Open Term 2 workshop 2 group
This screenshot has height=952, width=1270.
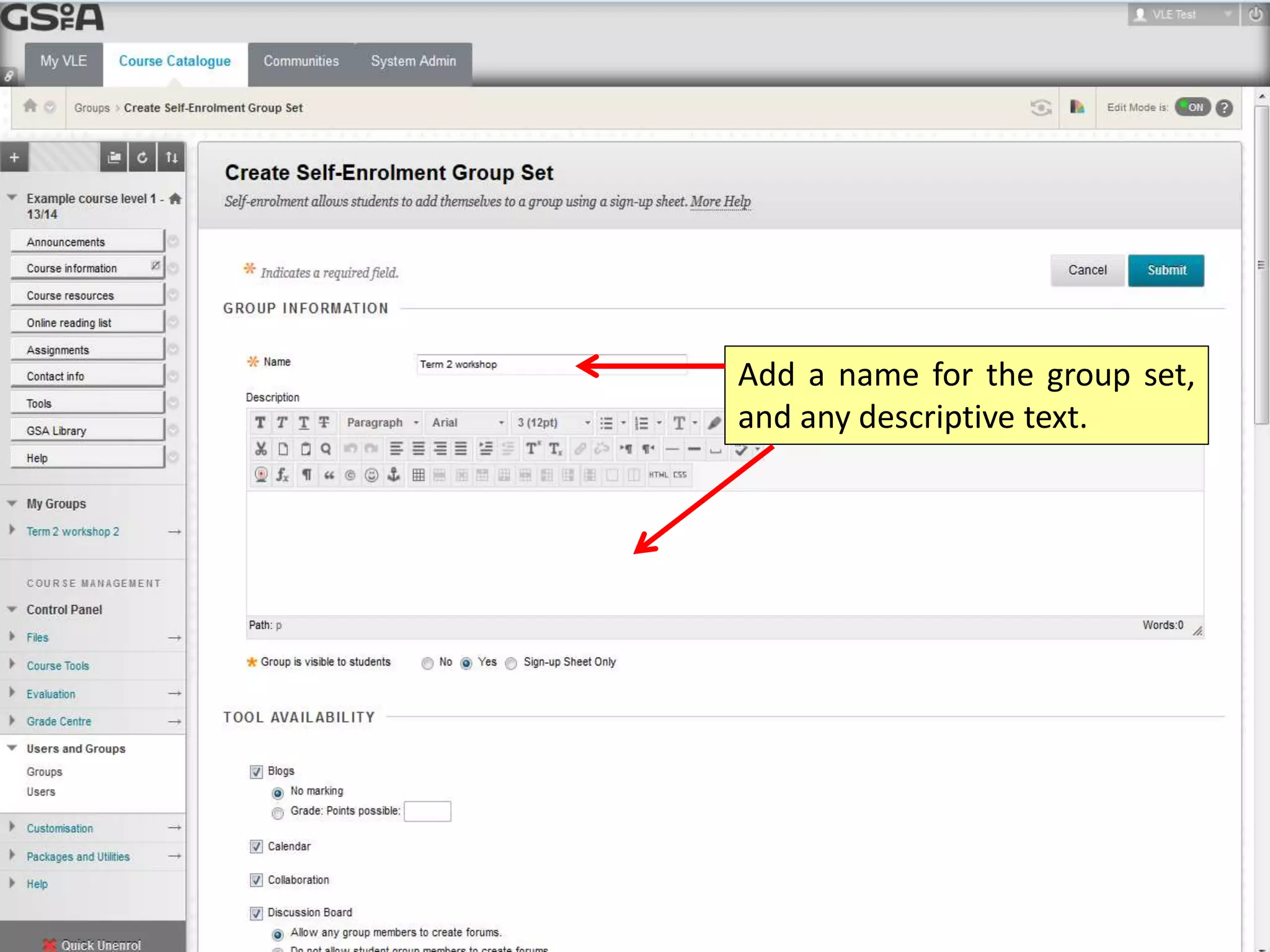tap(73, 532)
